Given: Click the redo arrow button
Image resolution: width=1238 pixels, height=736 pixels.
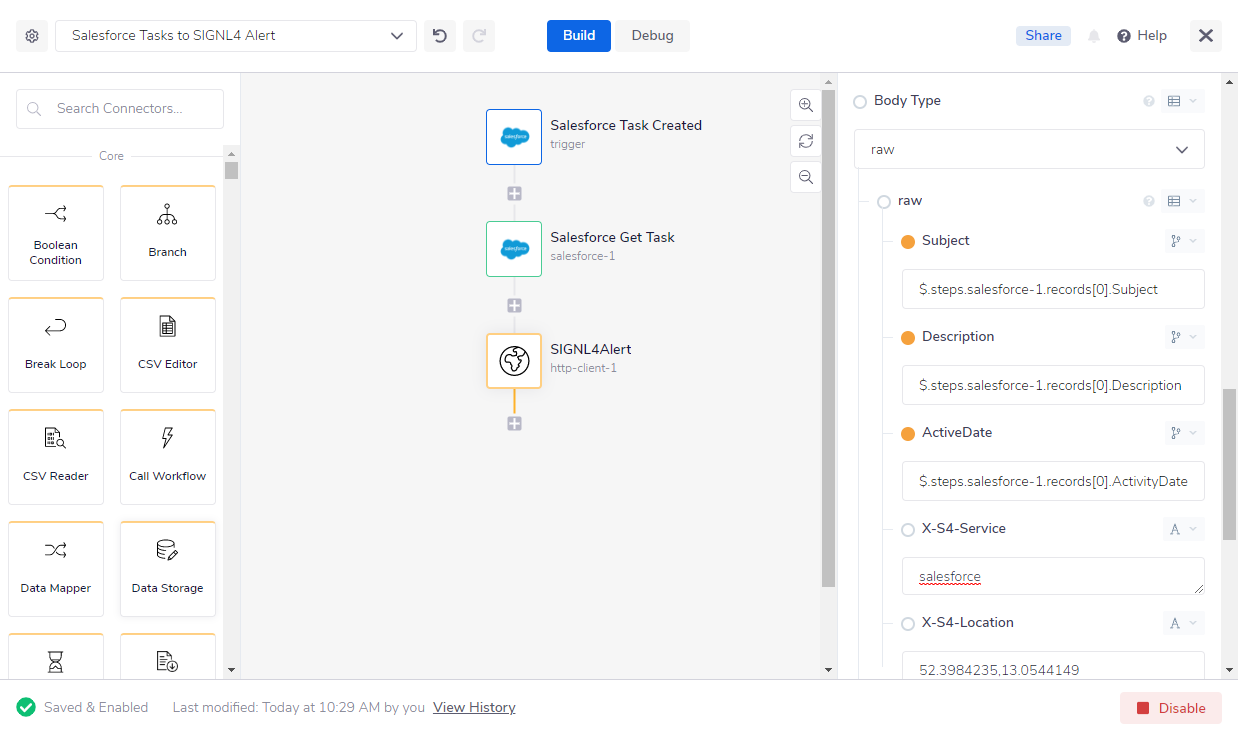Looking at the screenshot, I should point(479,36).
